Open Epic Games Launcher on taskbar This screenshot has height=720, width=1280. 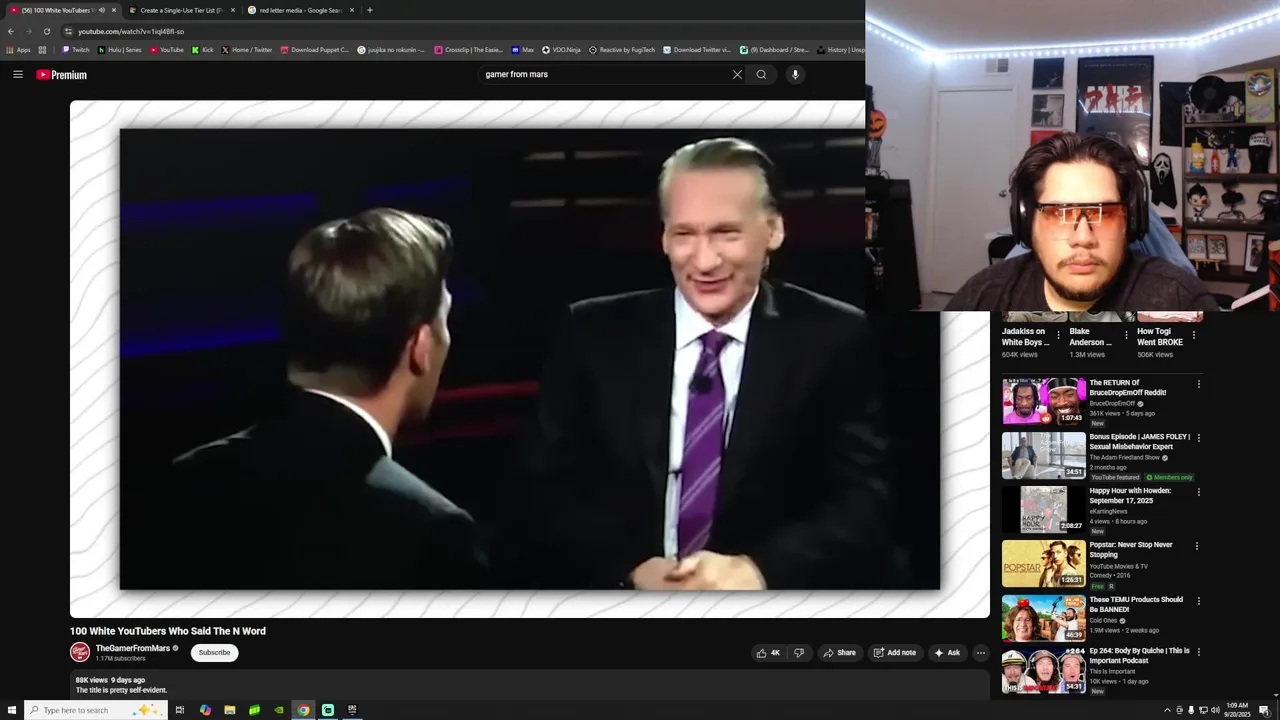point(352,710)
